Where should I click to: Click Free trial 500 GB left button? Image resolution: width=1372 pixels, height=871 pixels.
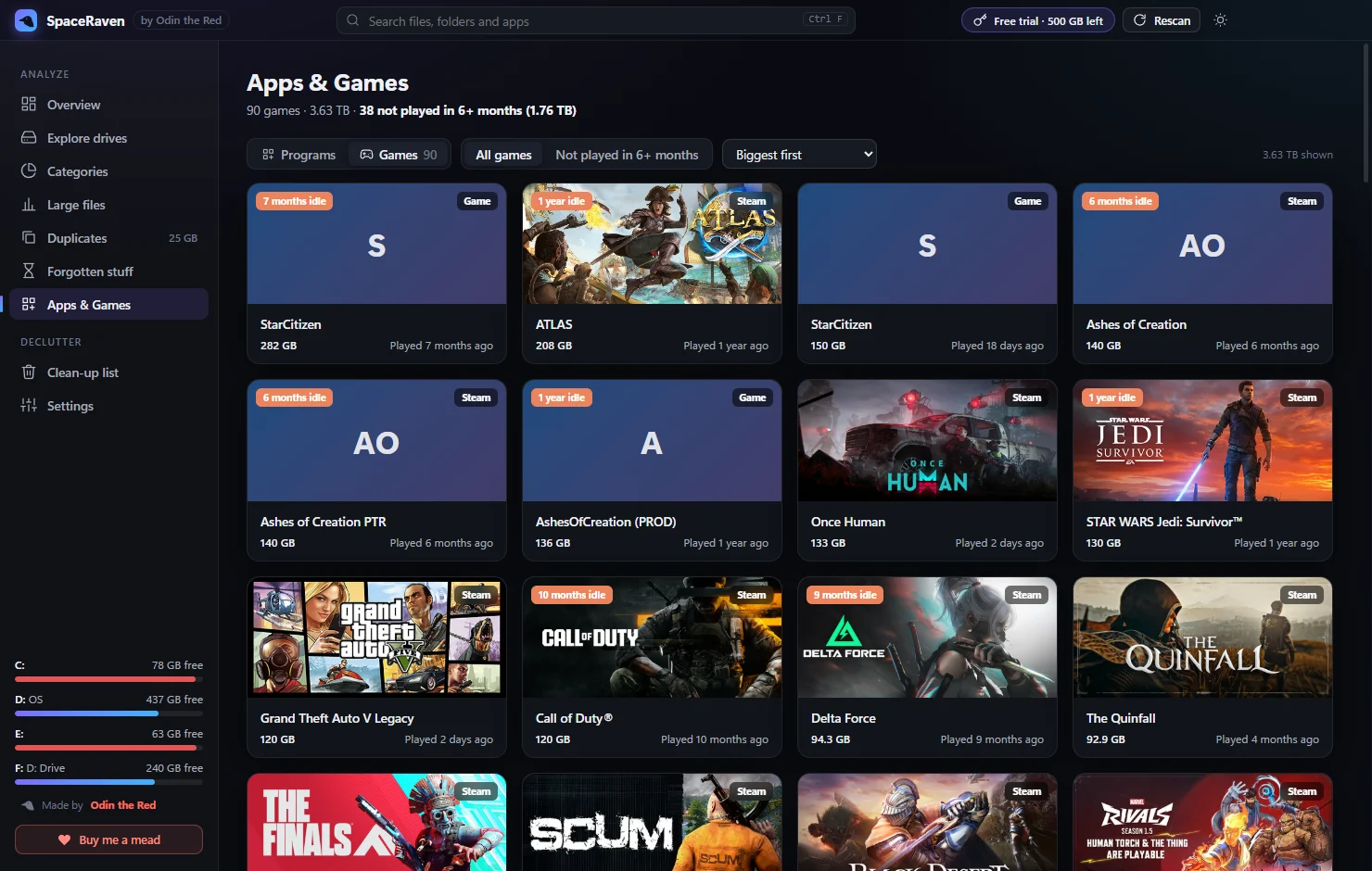pos(1038,19)
